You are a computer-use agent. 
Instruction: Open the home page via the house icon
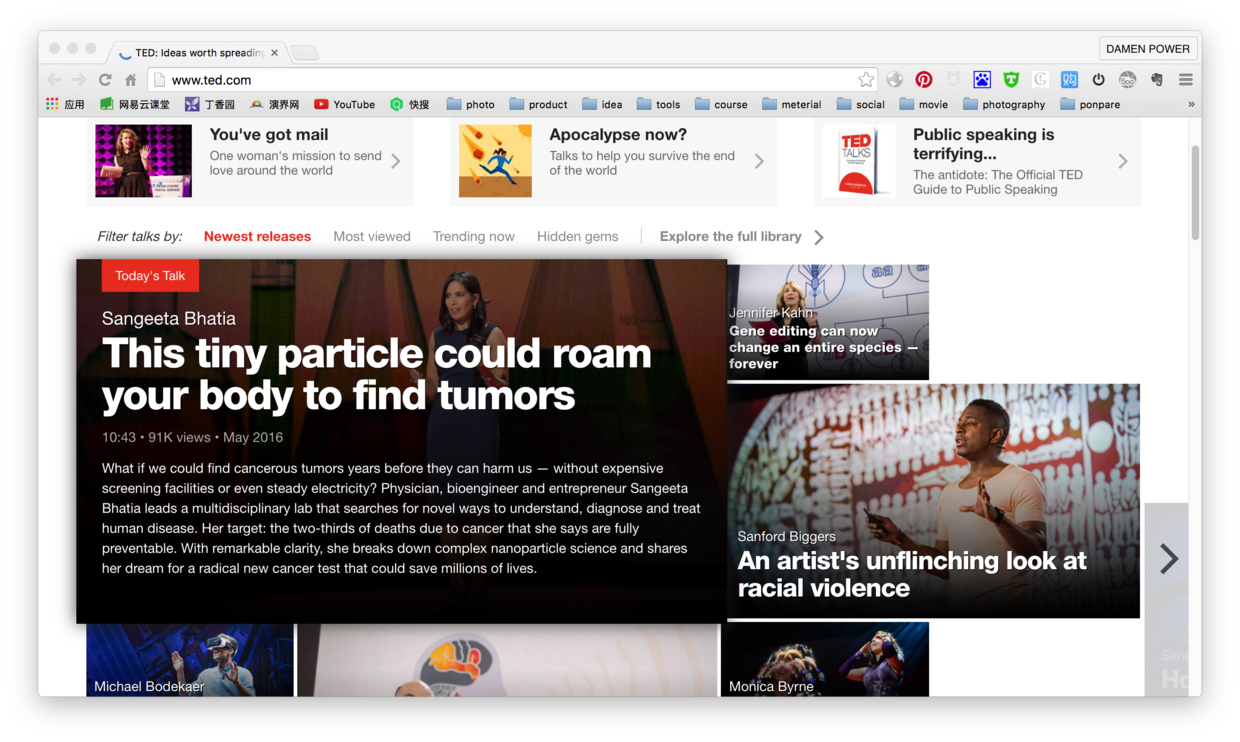(x=130, y=80)
